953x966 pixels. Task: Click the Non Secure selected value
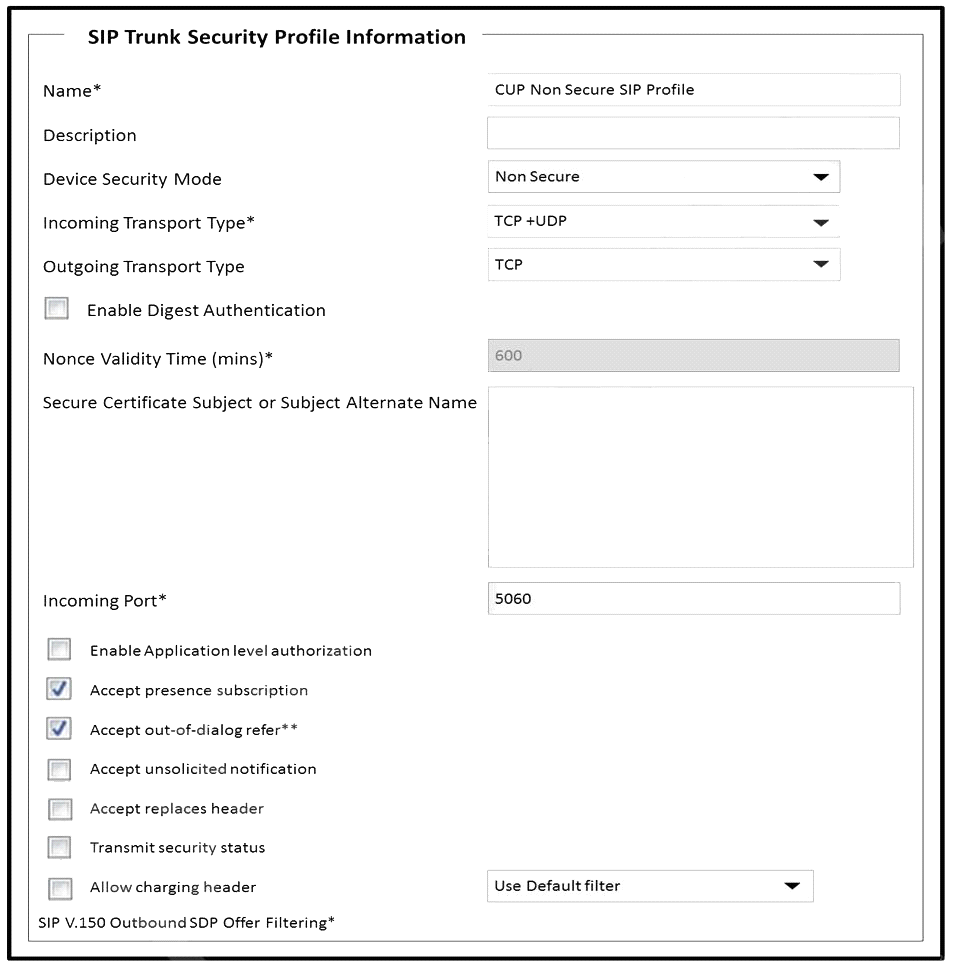point(537,177)
